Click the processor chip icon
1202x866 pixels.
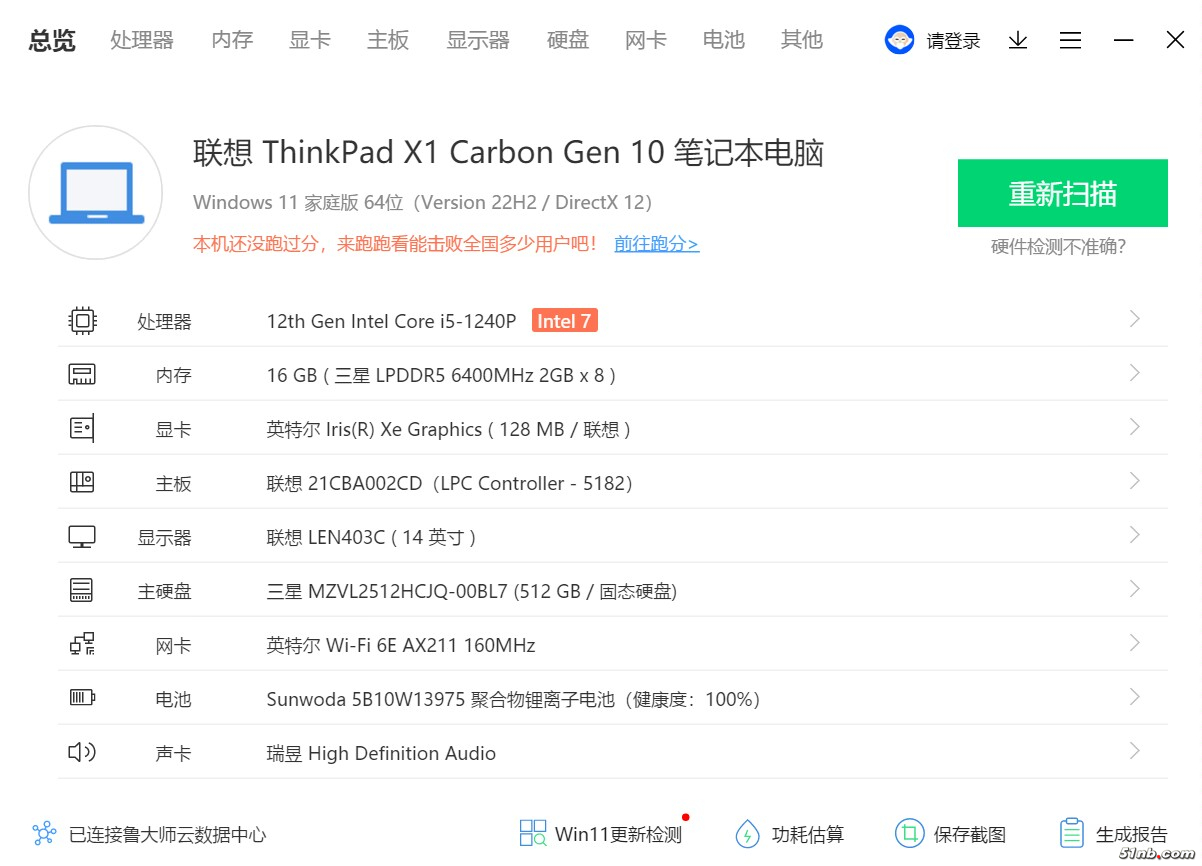pos(82,321)
